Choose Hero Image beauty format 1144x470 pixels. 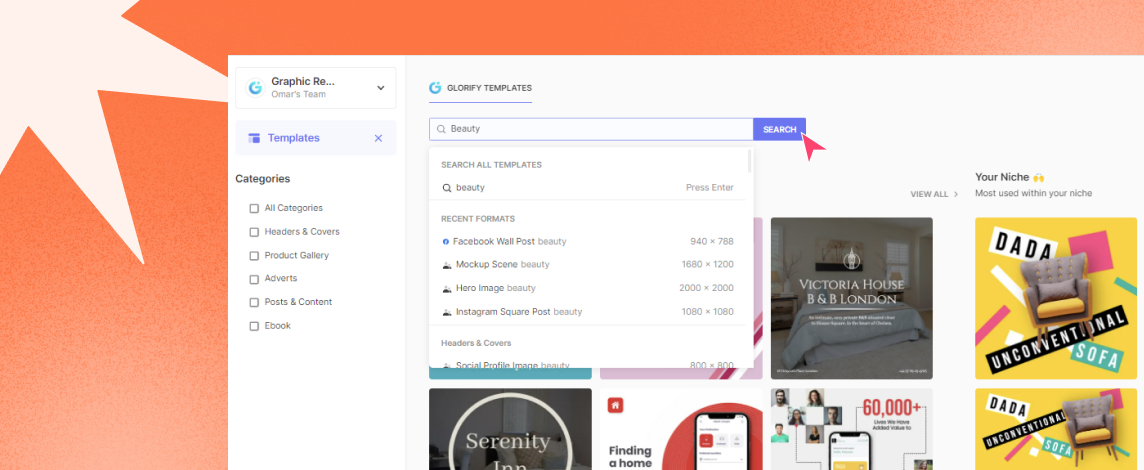pyautogui.click(x=588, y=288)
